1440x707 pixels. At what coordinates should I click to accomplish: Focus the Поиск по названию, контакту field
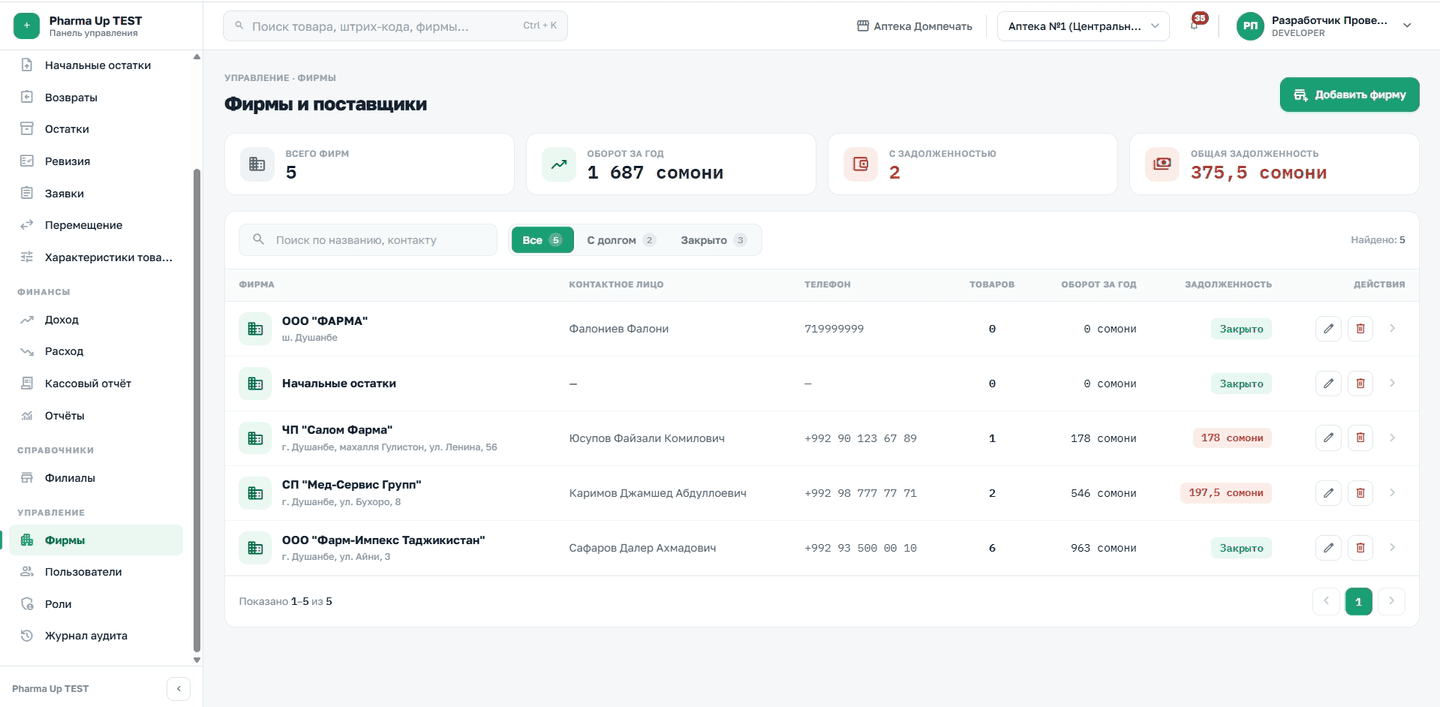(x=368, y=240)
